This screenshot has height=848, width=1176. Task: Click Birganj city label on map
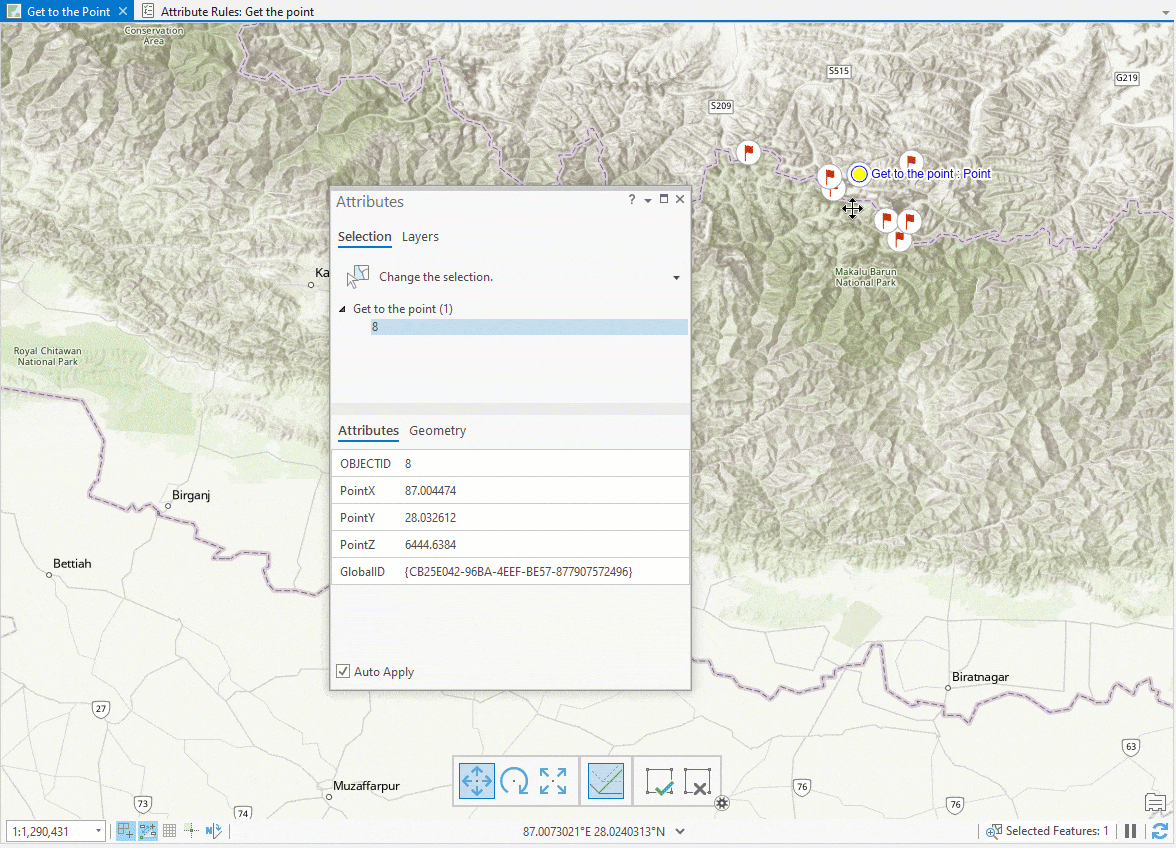point(190,495)
